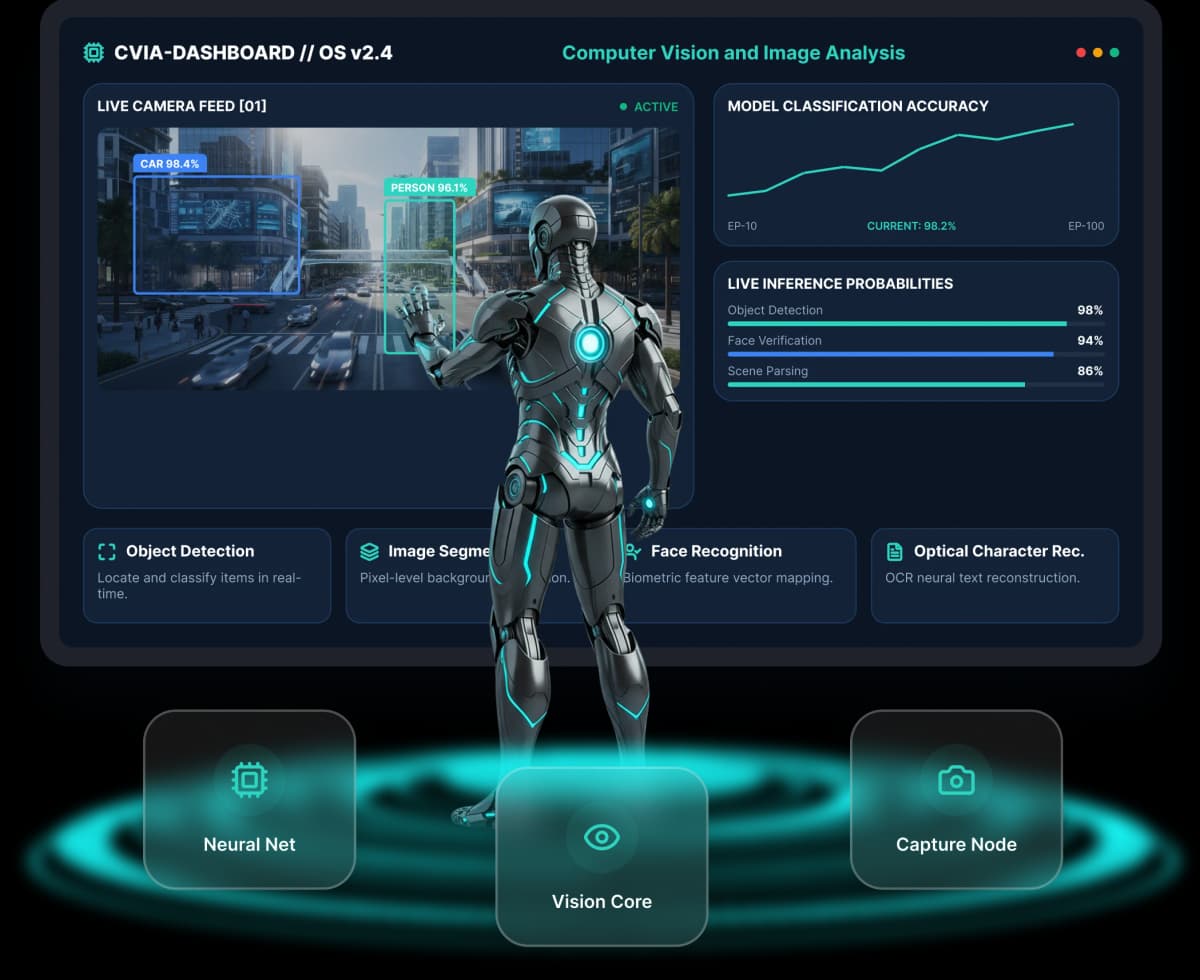Click 'Locate and classify items in real-time' text

[199, 586]
